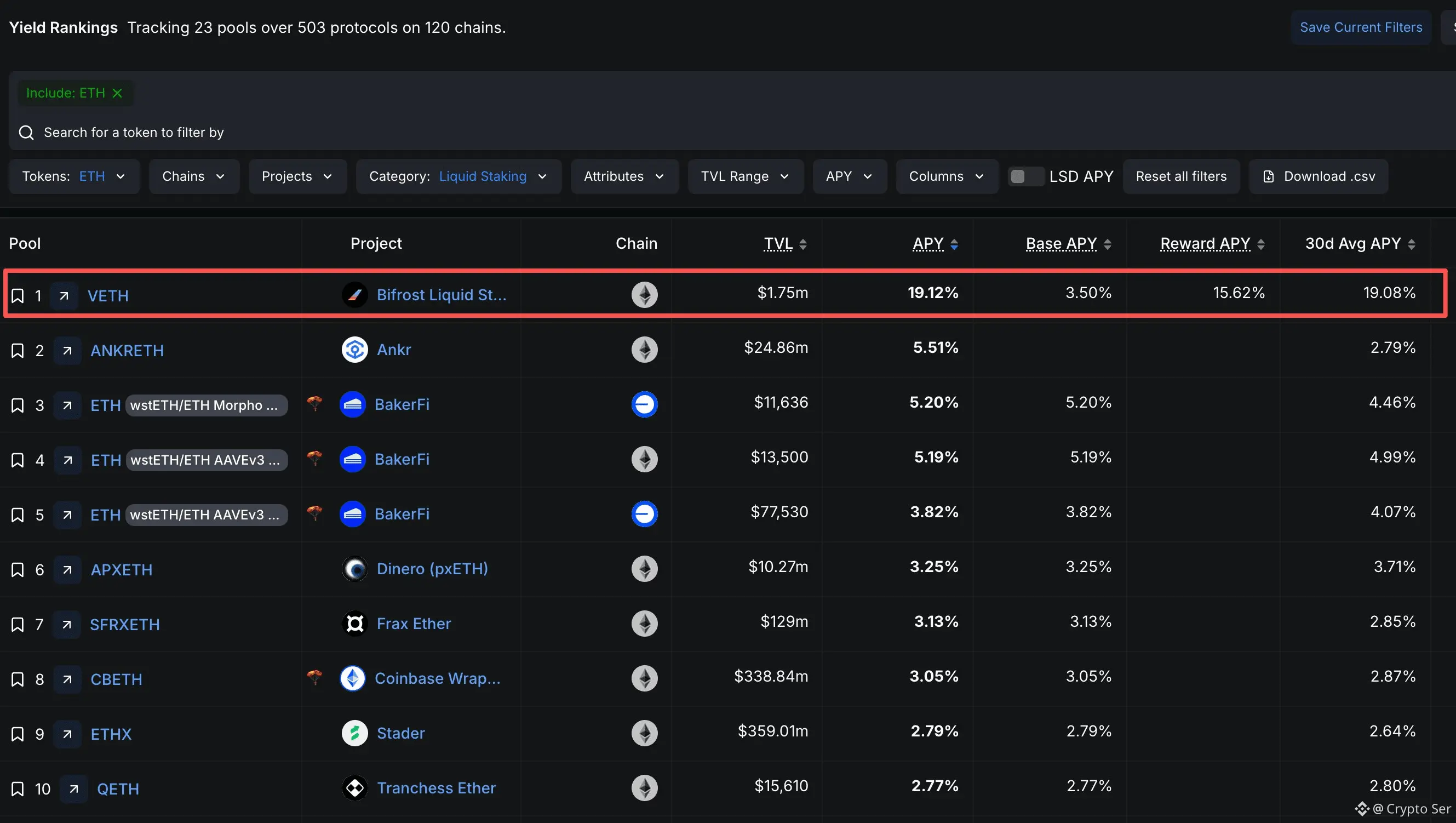This screenshot has height=823, width=1456.
Task: Open the Tokens: ETH dropdown
Action: coord(74,176)
